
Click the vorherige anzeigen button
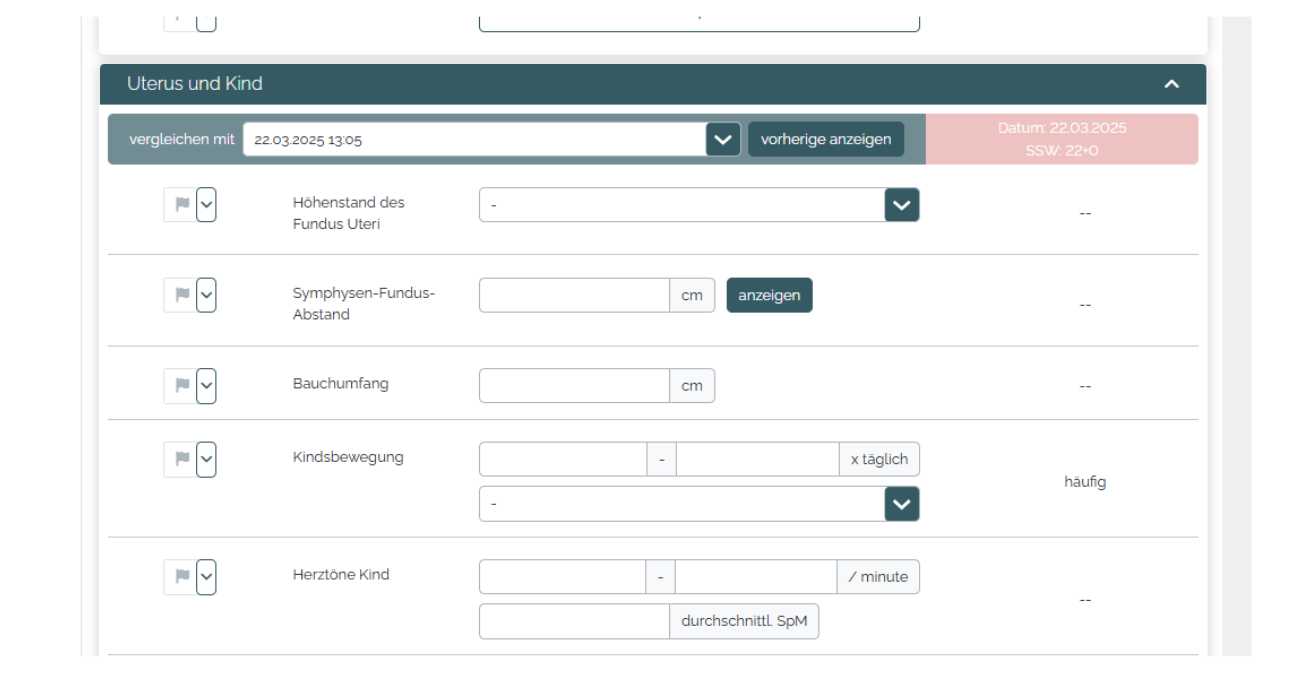825,140
